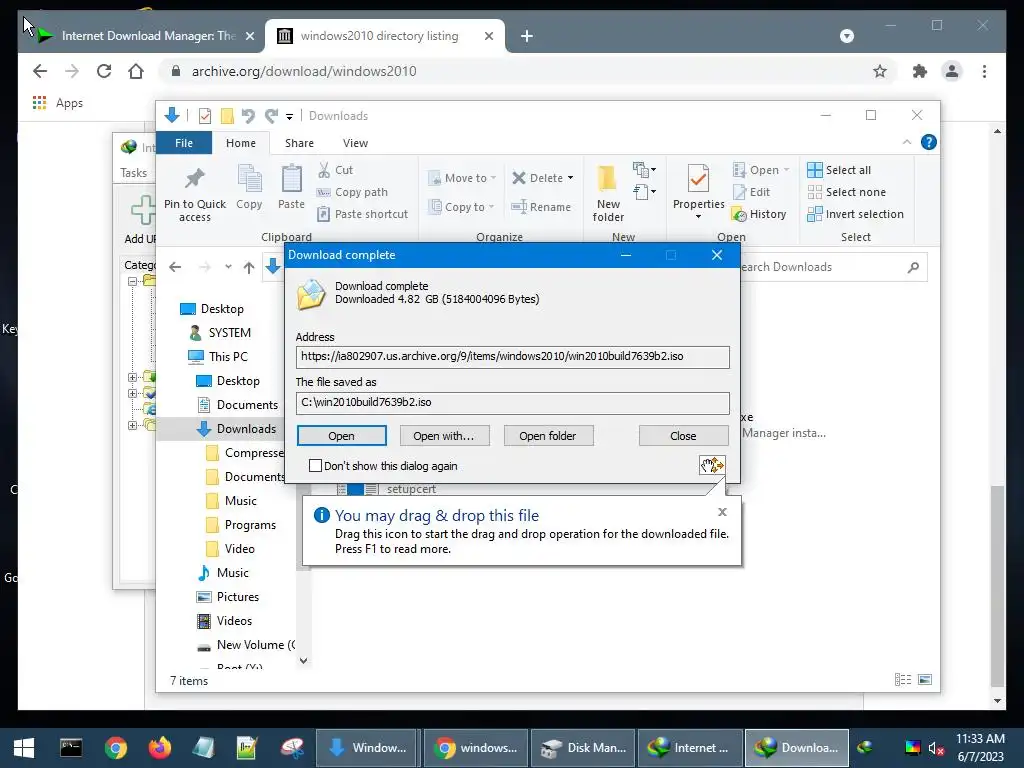The width and height of the screenshot is (1024, 768).
Task: Click Copy path in ribbon
Action: pyautogui.click(x=352, y=192)
